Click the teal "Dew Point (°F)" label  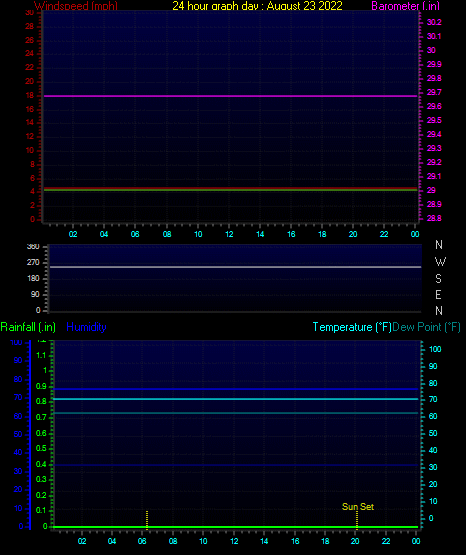click(426, 327)
